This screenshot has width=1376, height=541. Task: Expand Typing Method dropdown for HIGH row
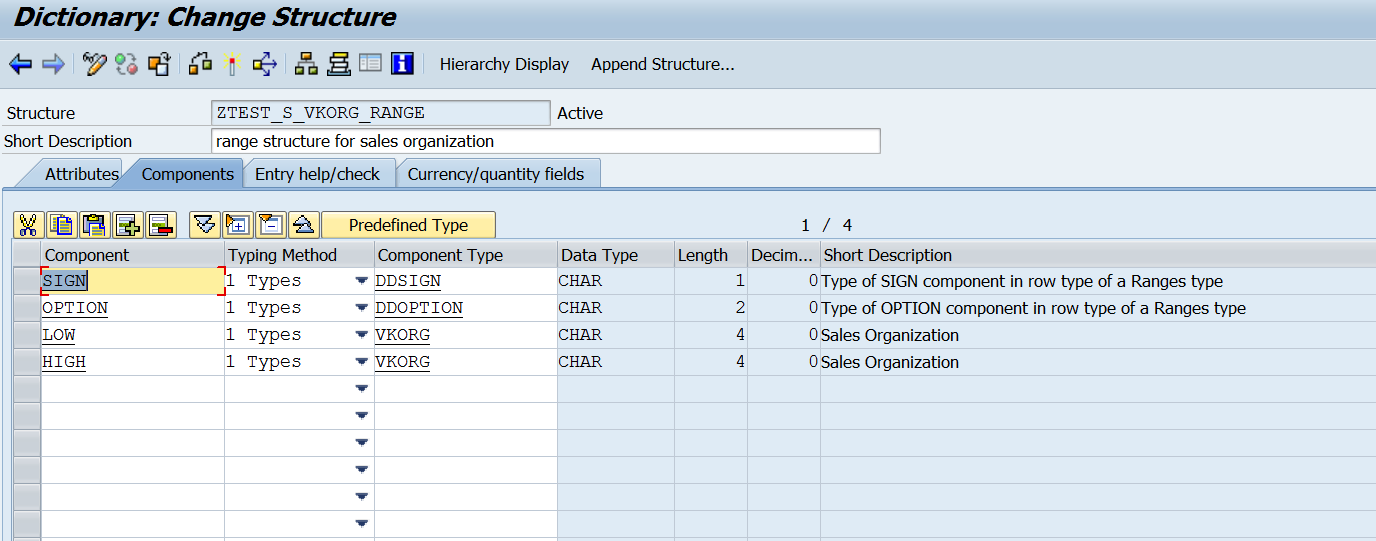361,363
